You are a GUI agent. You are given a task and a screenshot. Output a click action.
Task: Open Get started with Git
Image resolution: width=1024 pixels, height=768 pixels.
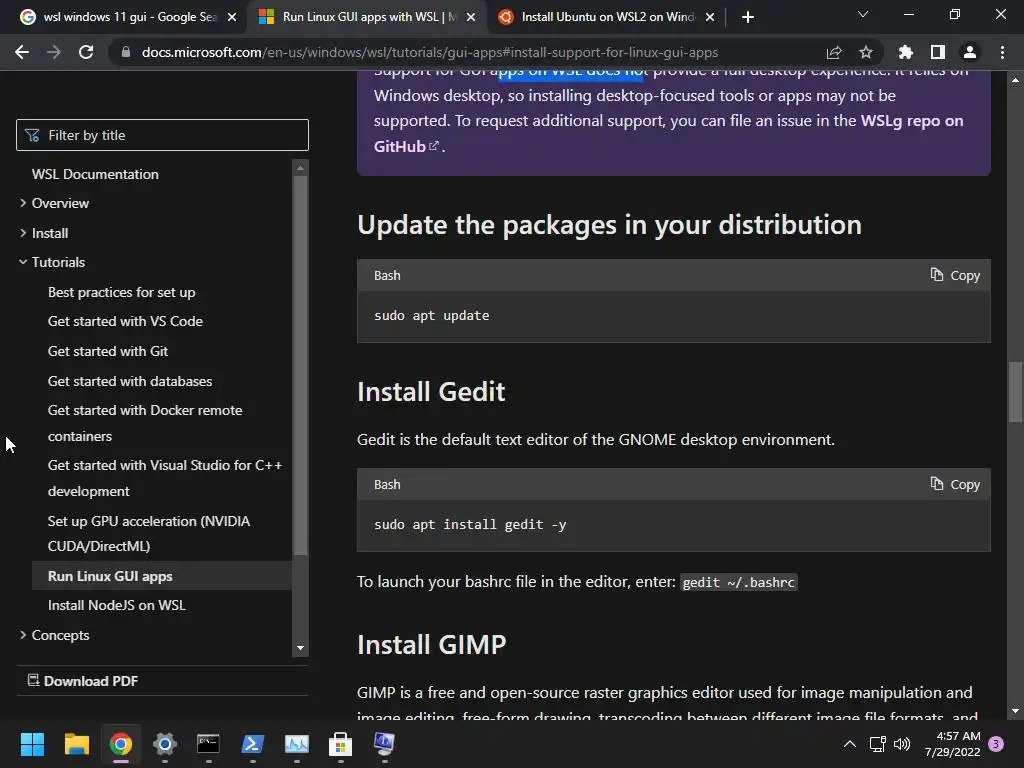[108, 351]
